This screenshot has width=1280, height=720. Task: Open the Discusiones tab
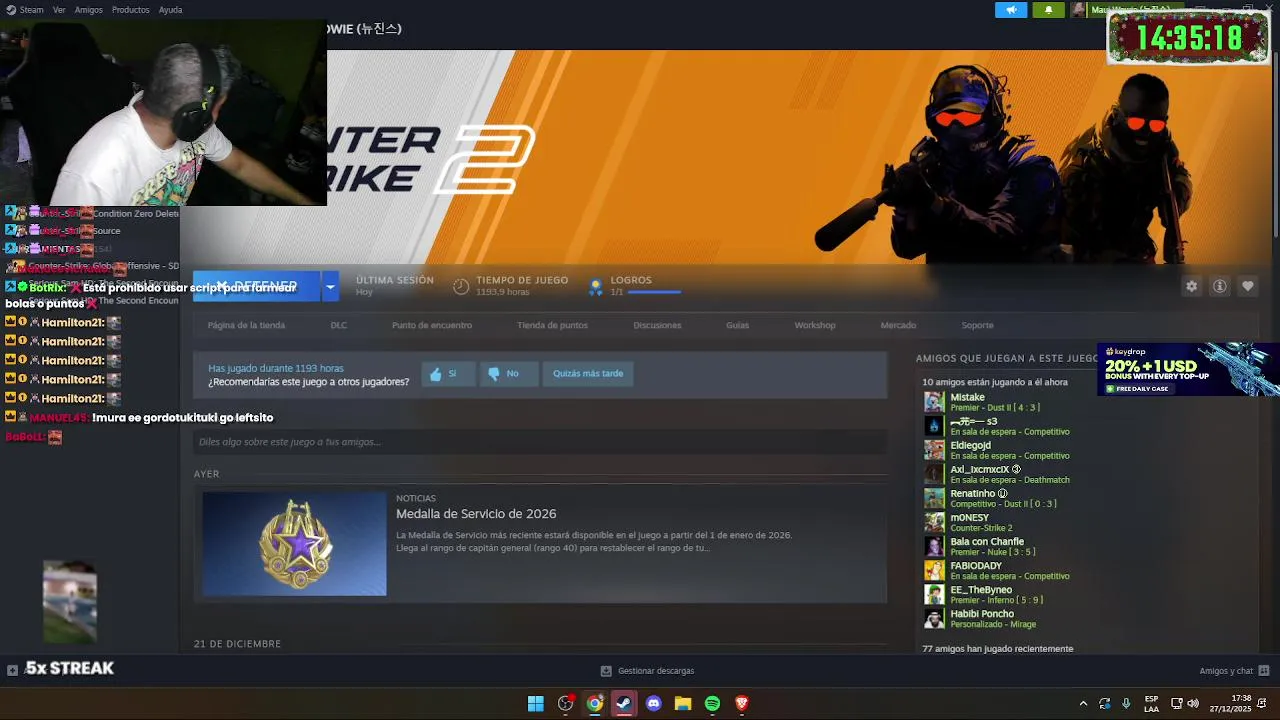657,325
